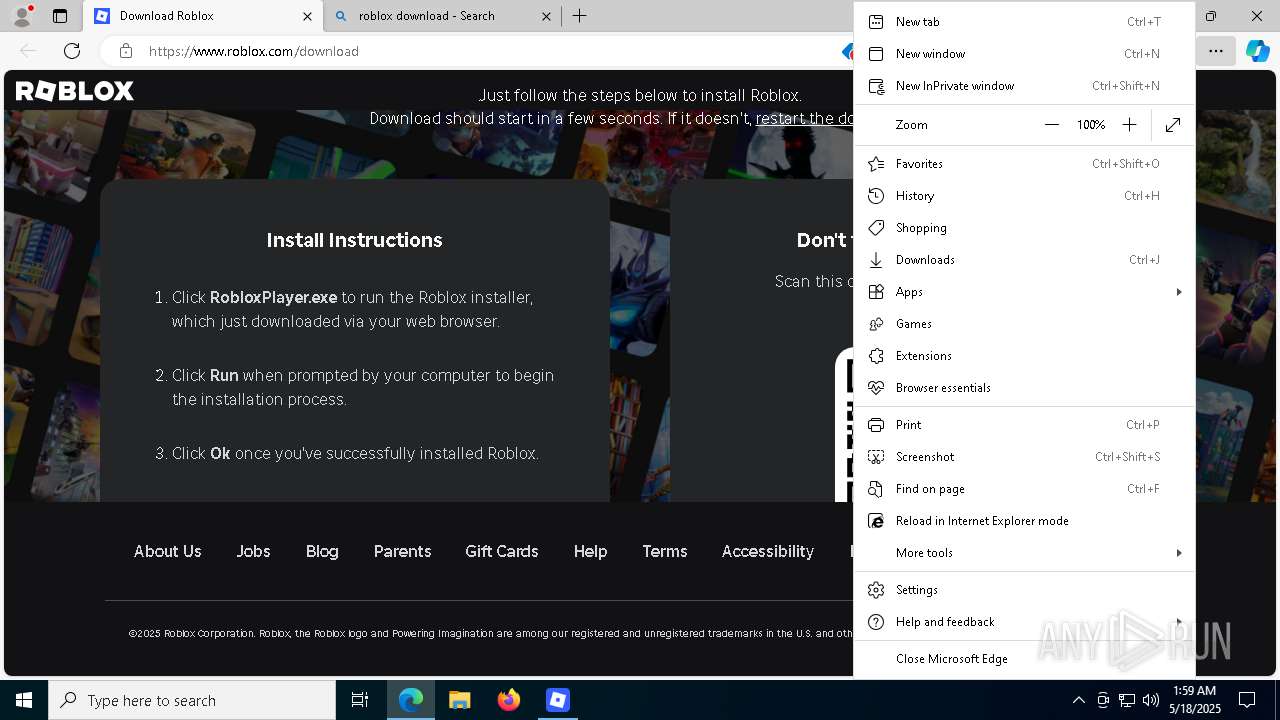This screenshot has width=1280, height=720.
Task: Click the Favorites star icon
Action: (x=876, y=164)
